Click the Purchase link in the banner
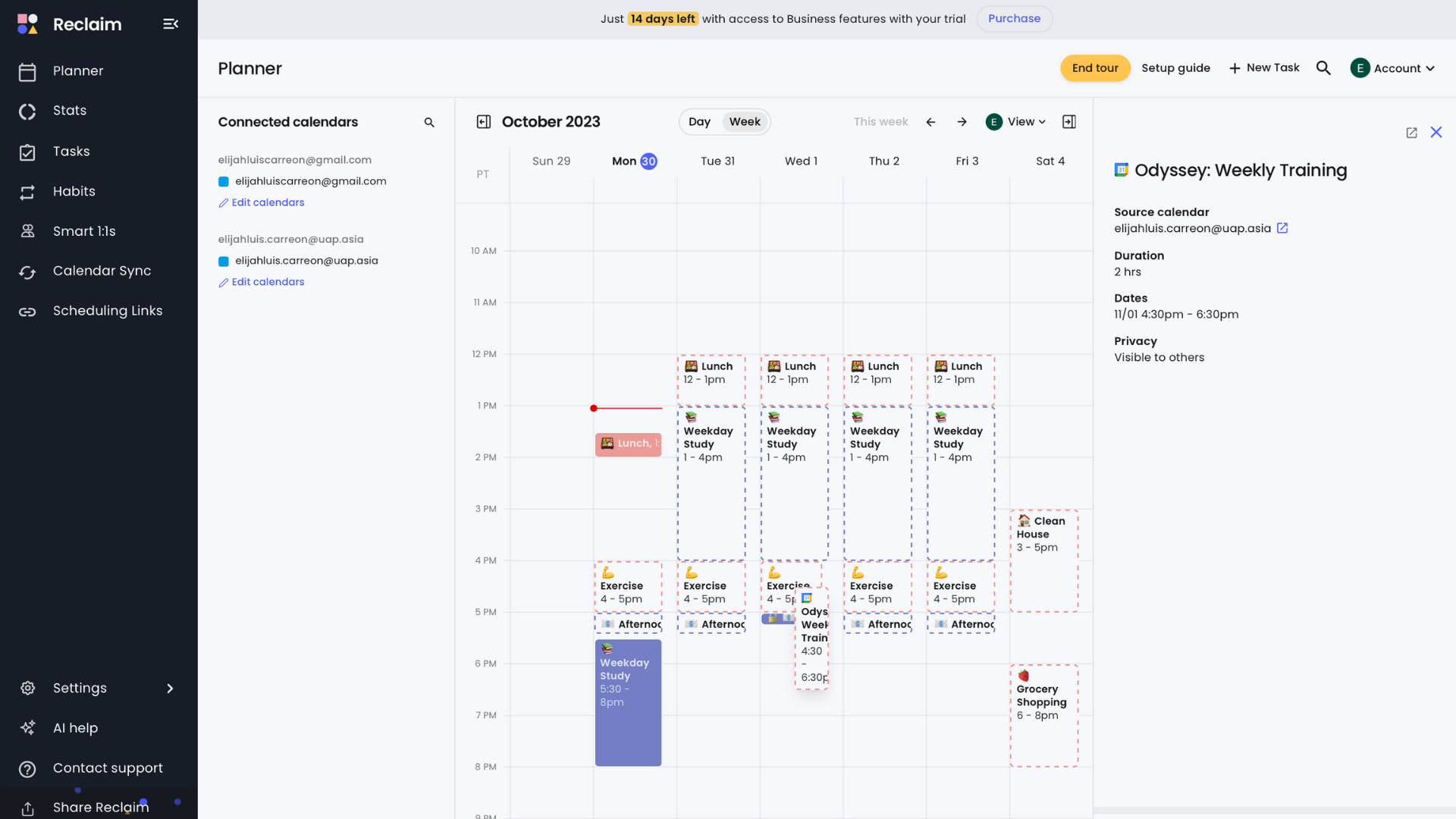The width and height of the screenshot is (1456, 819). [1014, 19]
